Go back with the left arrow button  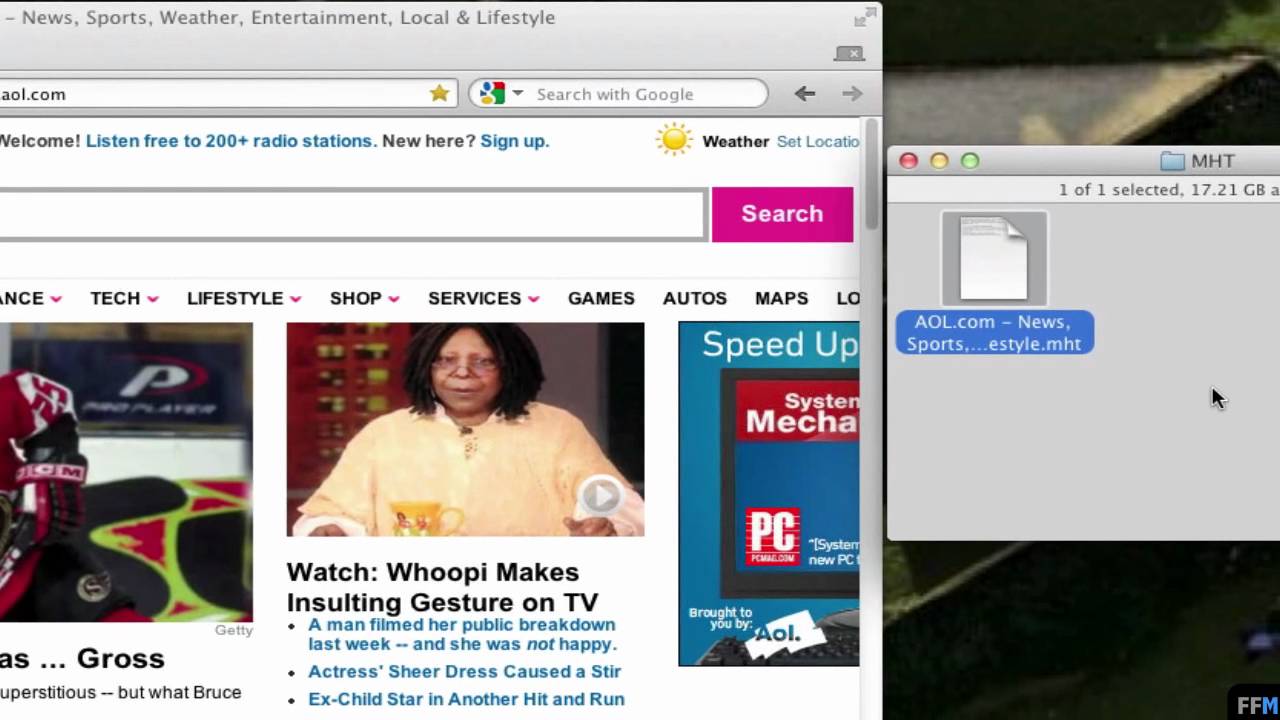tap(805, 93)
